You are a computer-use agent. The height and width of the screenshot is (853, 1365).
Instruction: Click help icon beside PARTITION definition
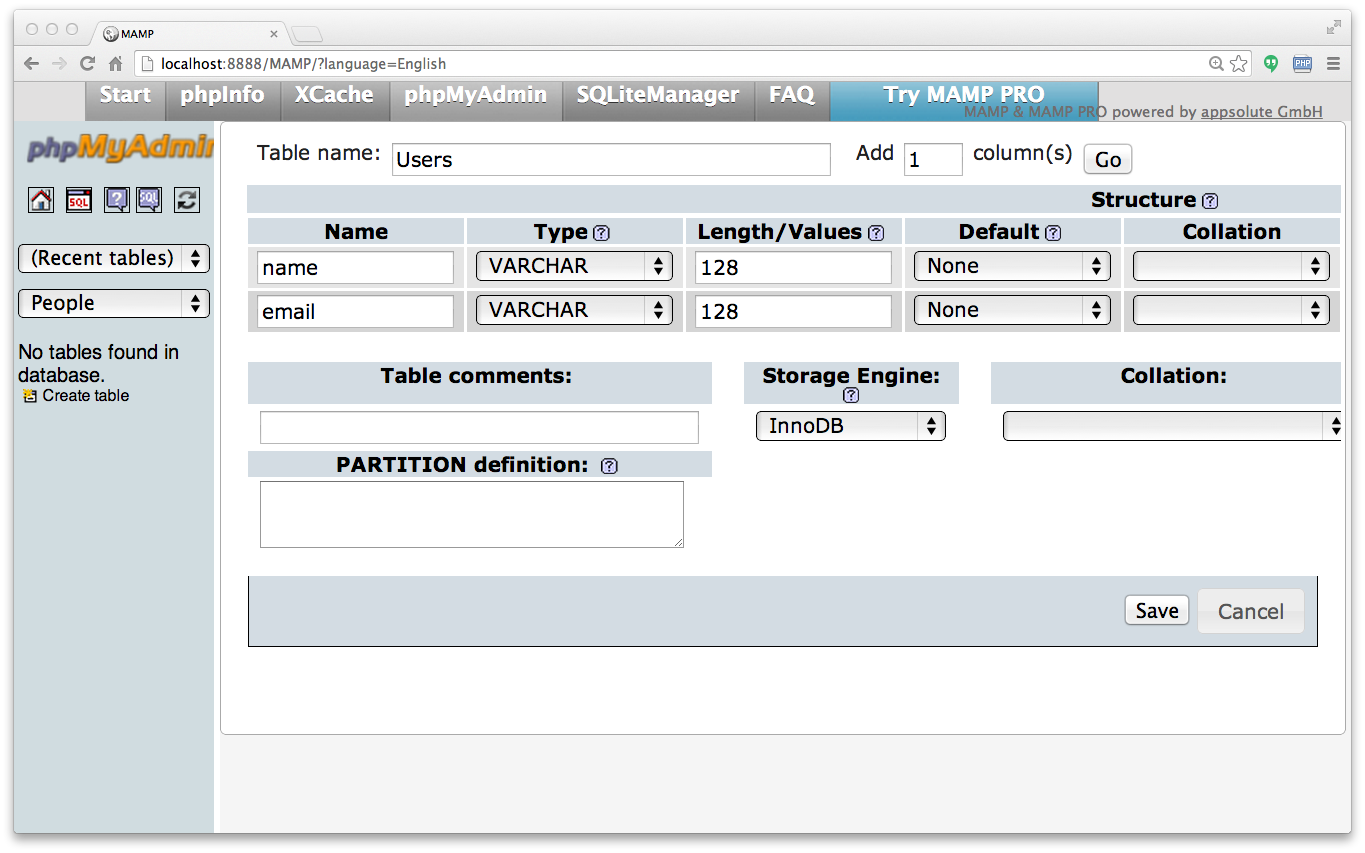[609, 466]
